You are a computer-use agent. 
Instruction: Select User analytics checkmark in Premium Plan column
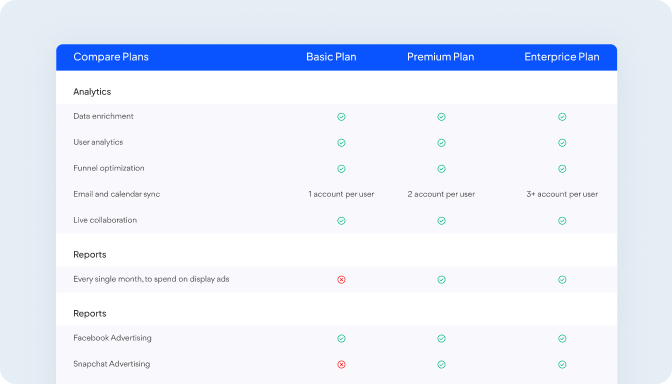tap(441, 143)
